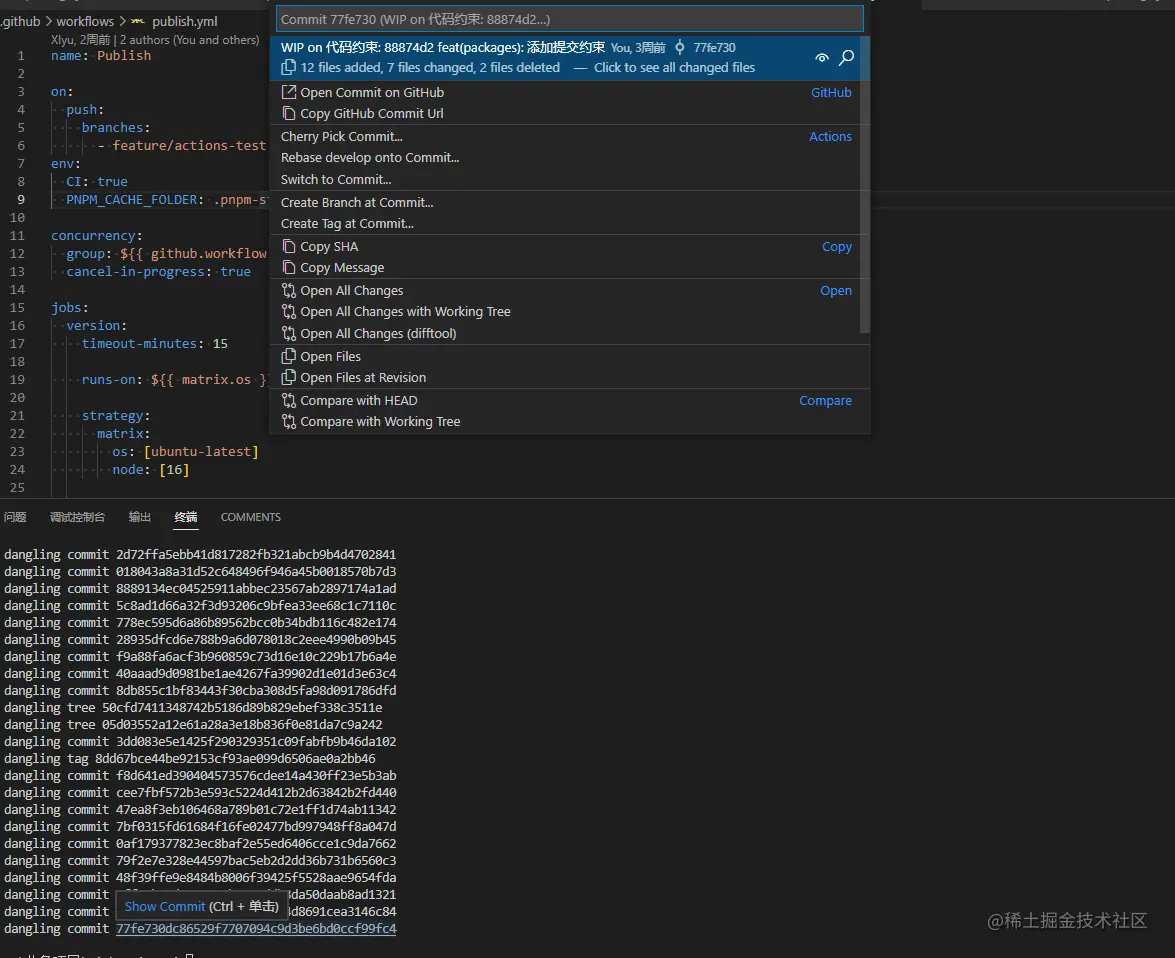Click Show Commit in the tooltip
The height and width of the screenshot is (958, 1175).
coord(165,906)
